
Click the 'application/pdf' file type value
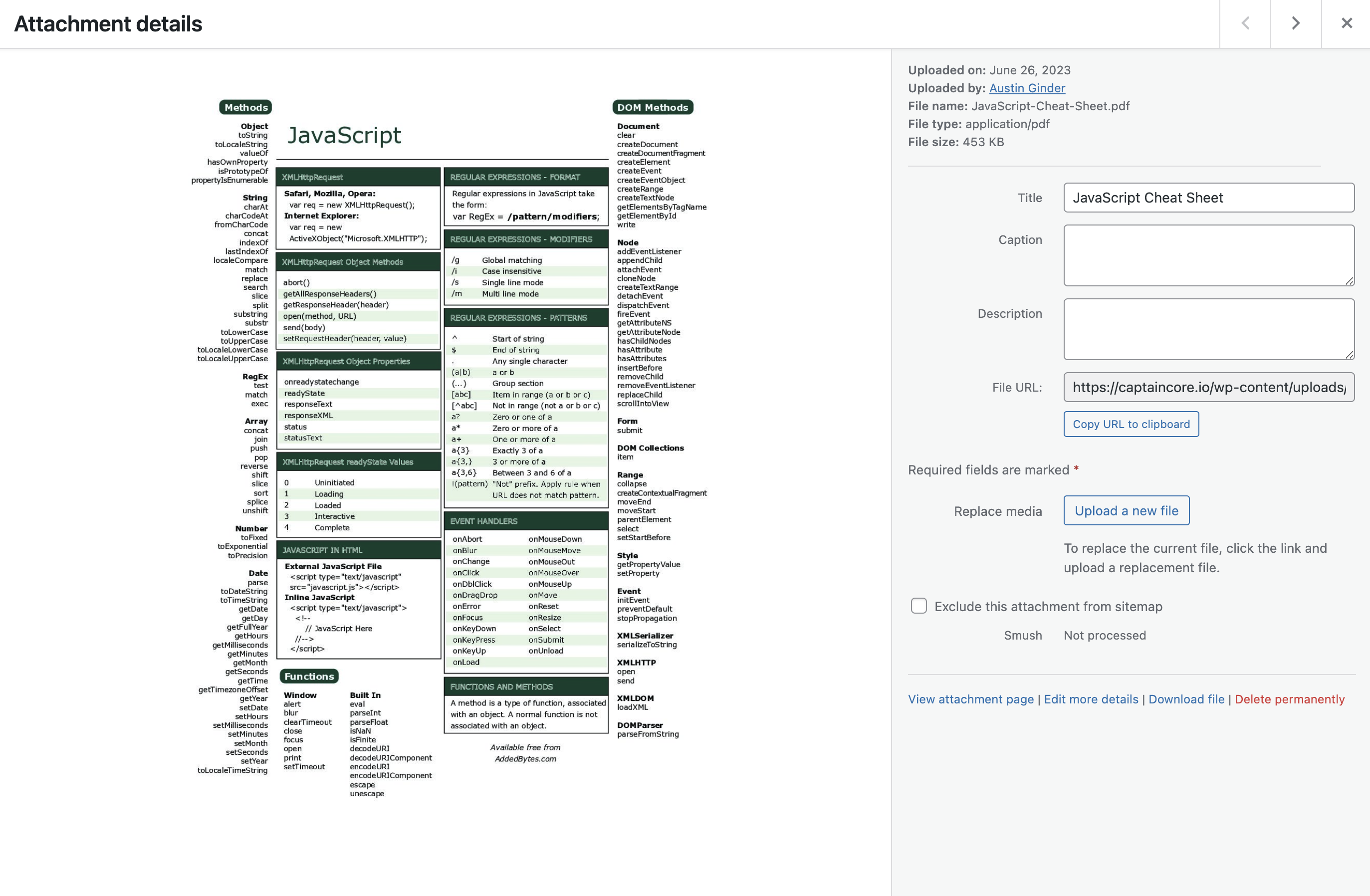tap(1007, 124)
